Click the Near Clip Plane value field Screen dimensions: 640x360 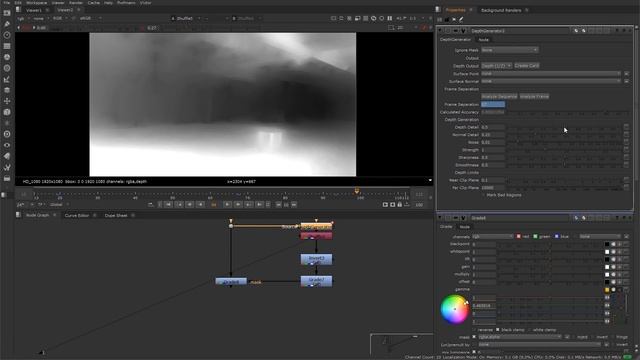pos(493,180)
